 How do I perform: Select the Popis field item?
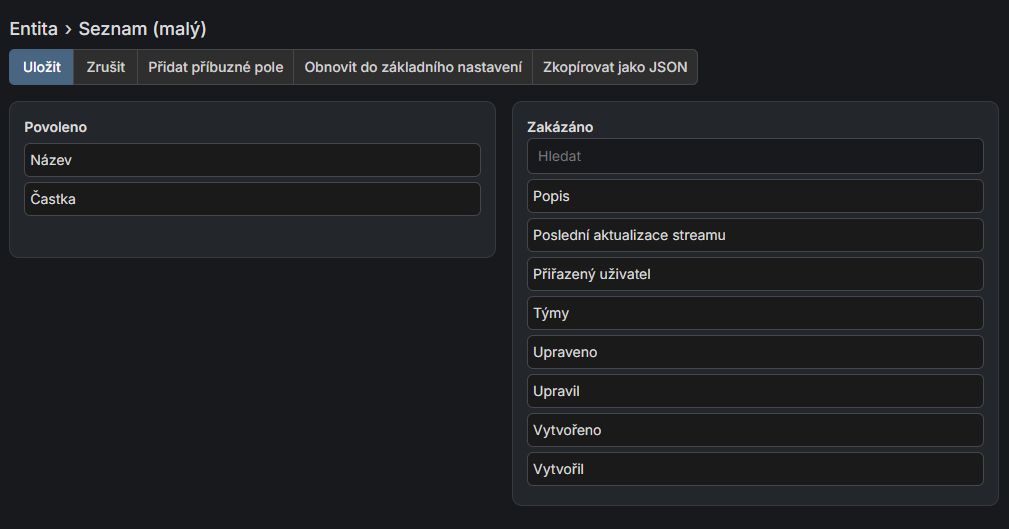pos(755,196)
